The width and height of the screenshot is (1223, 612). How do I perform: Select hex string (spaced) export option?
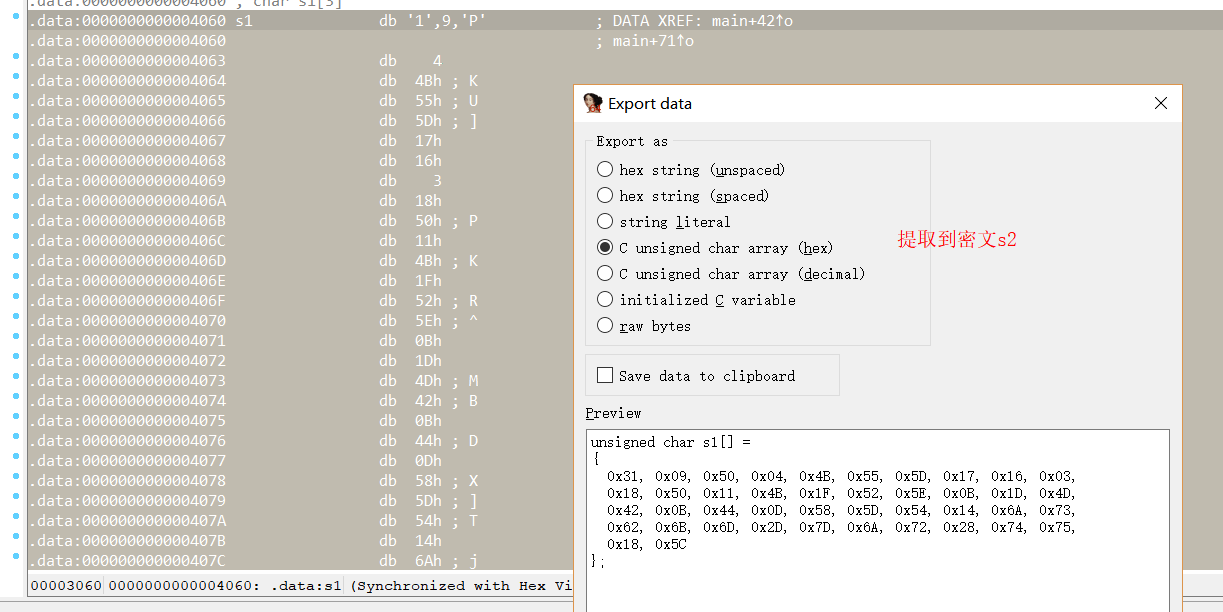coord(605,196)
